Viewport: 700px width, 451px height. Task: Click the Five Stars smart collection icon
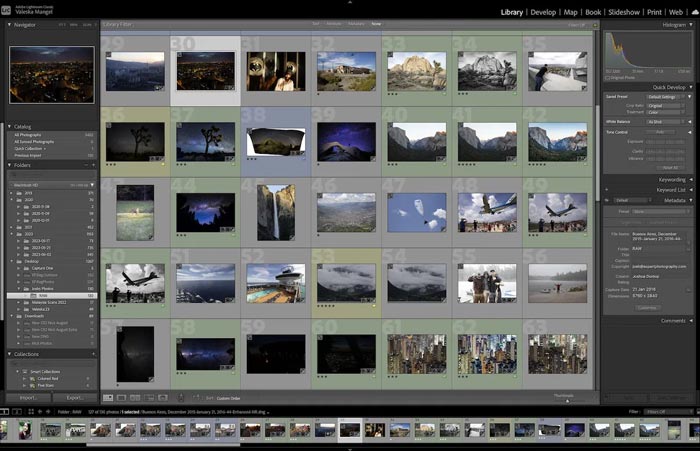click(x=32, y=385)
